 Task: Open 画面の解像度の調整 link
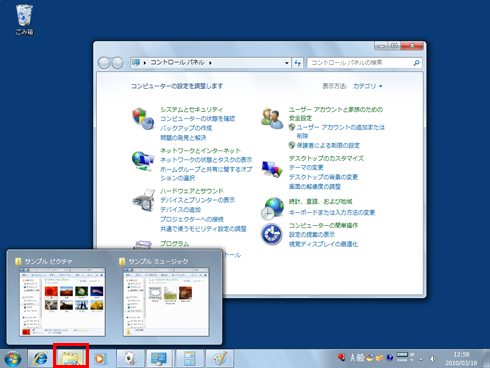(315, 186)
